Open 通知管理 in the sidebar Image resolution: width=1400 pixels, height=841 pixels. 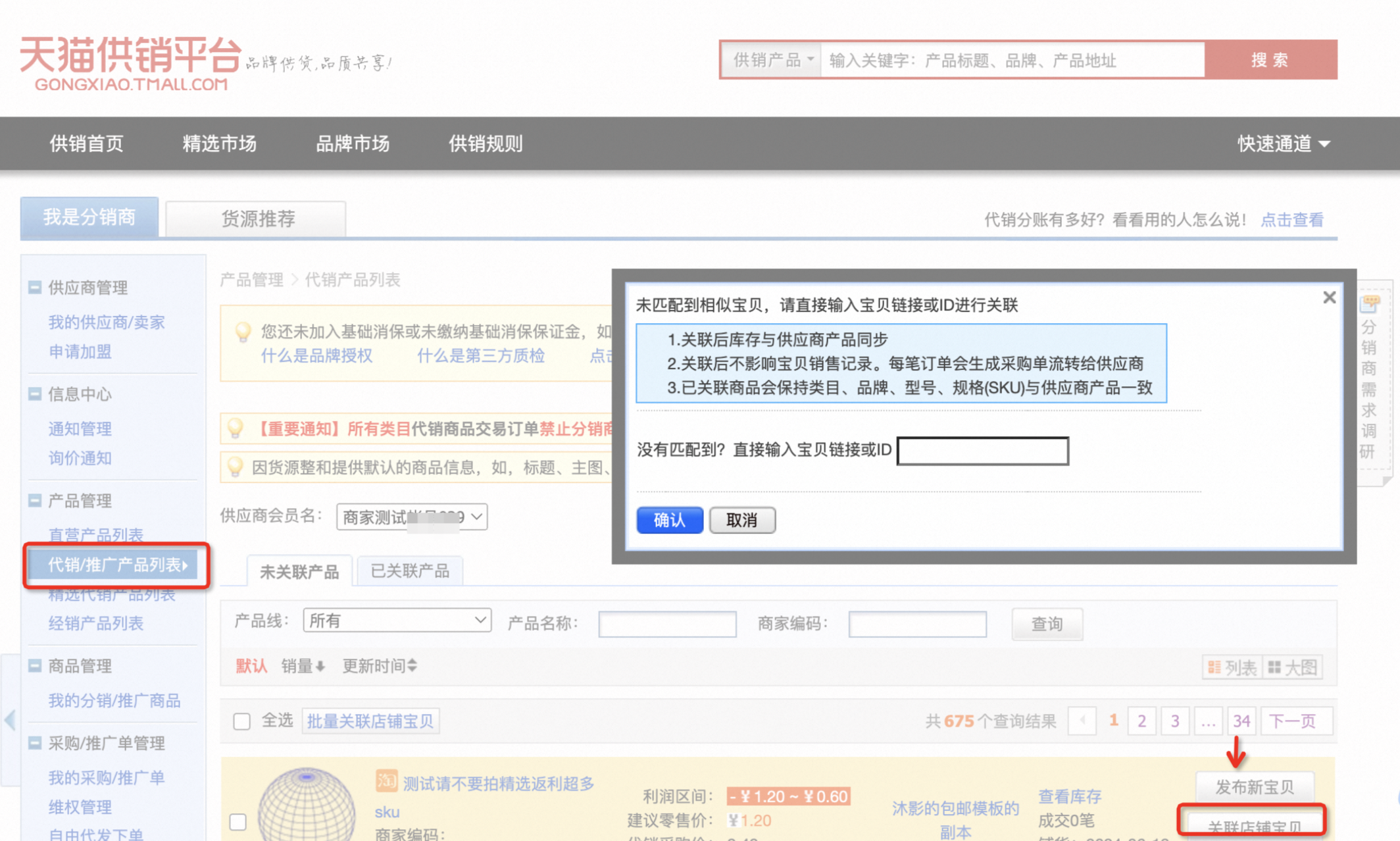pyautogui.click(x=80, y=429)
